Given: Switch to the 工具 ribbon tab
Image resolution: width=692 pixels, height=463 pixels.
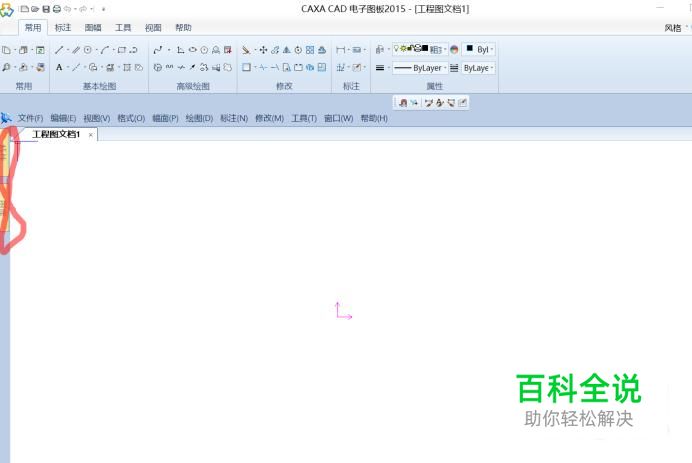Looking at the screenshot, I should pyautogui.click(x=123, y=28).
